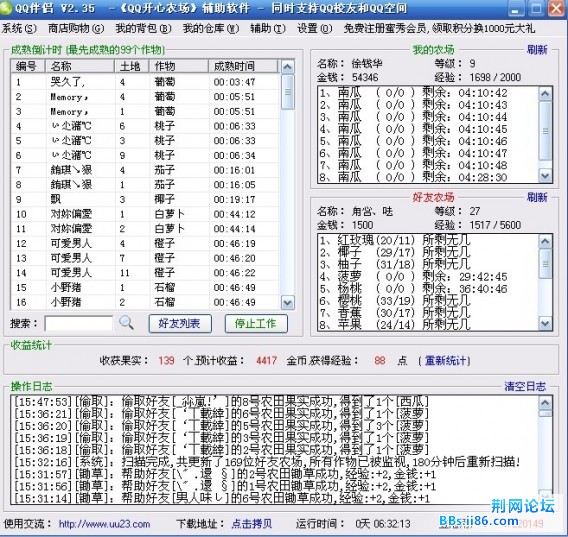568x537 pixels.
Task: Click the 免费注册蜜秀会员 promotion link
Action: [439, 29]
